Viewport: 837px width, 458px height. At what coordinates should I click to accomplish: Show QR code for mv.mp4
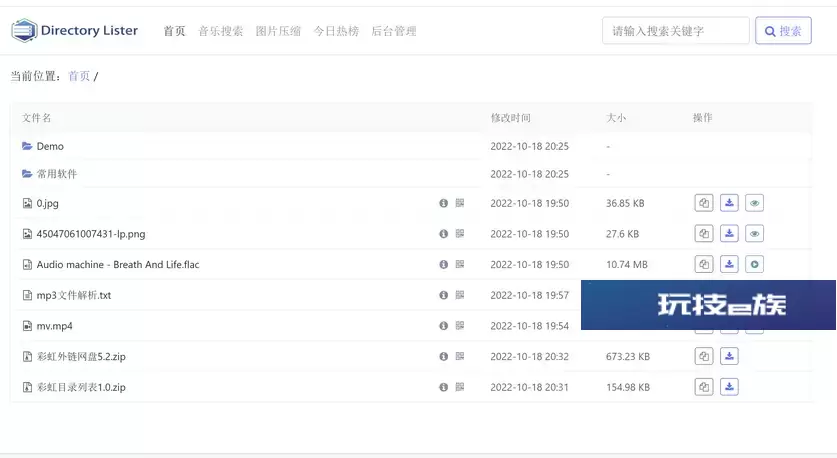coord(460,326)
